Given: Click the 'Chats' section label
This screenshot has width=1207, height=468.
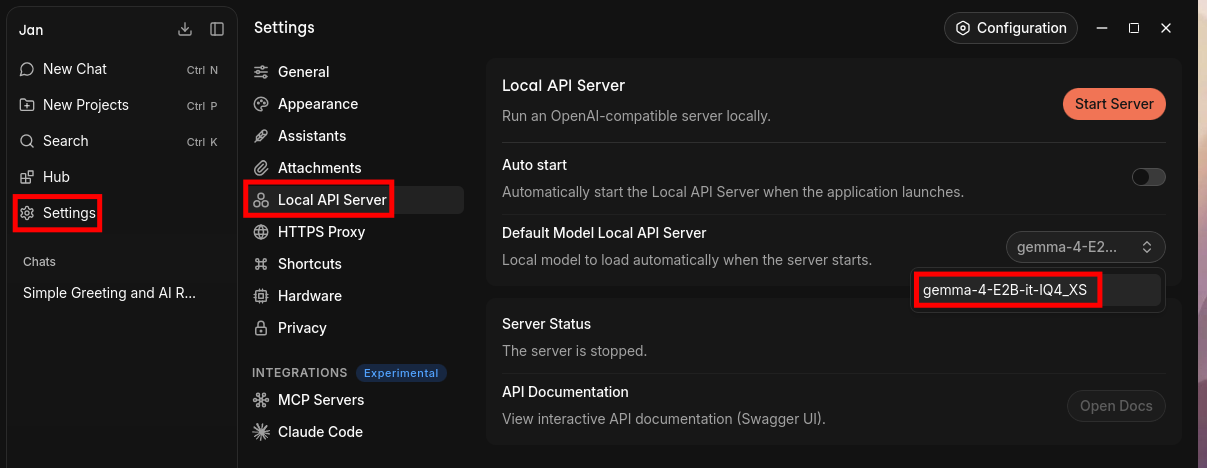Looking at the screenshot, I should point(39,261).
